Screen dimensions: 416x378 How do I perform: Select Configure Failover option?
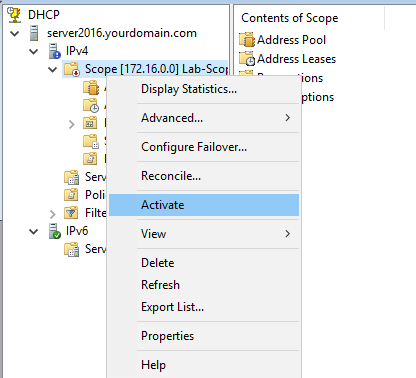(x=204, y=147)
